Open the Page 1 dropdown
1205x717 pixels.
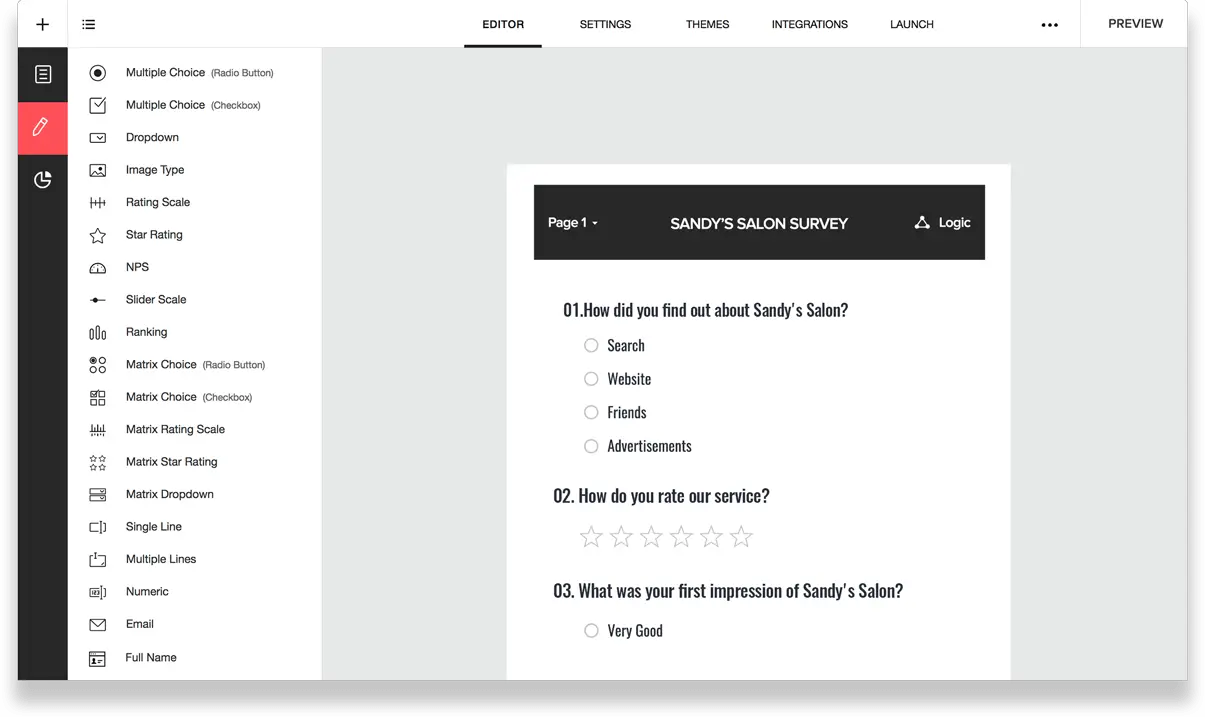572,222
